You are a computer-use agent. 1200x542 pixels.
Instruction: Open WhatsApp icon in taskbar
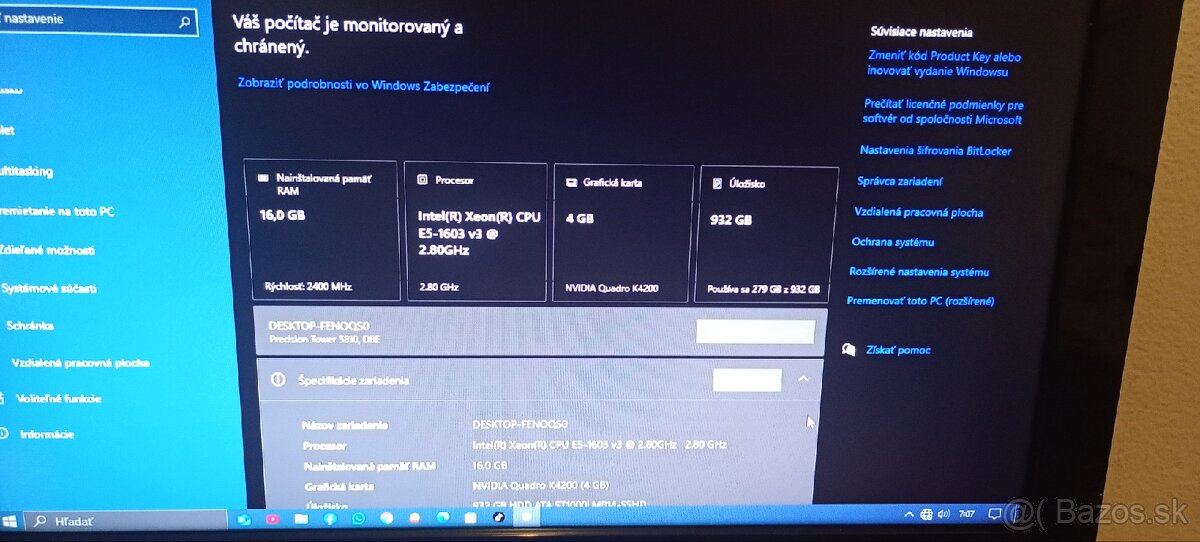click(x=358, y=519)
